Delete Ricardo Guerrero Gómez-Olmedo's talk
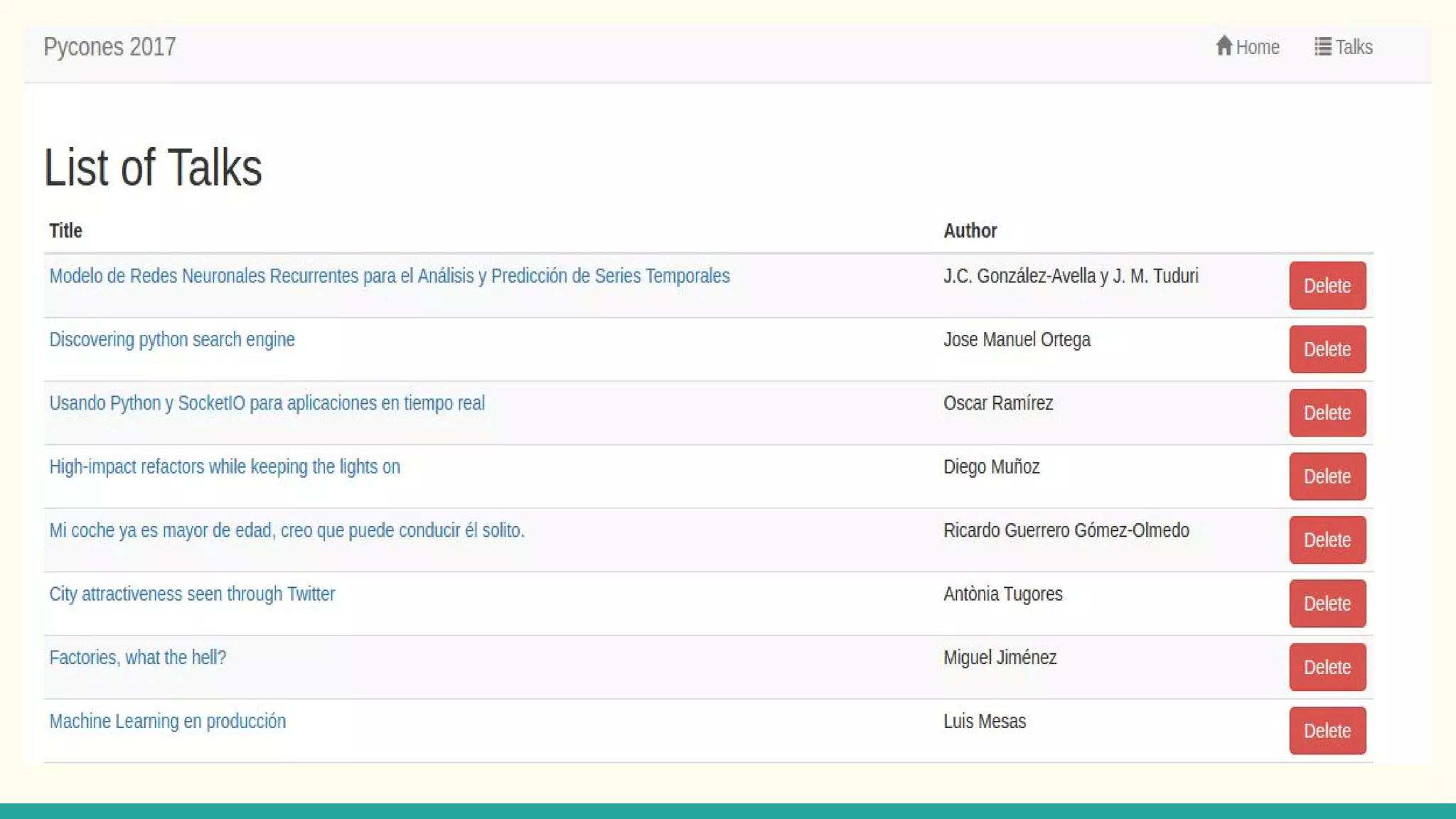The width and height of the screenshot is (1456, 819). click(x=1327, y=540)
